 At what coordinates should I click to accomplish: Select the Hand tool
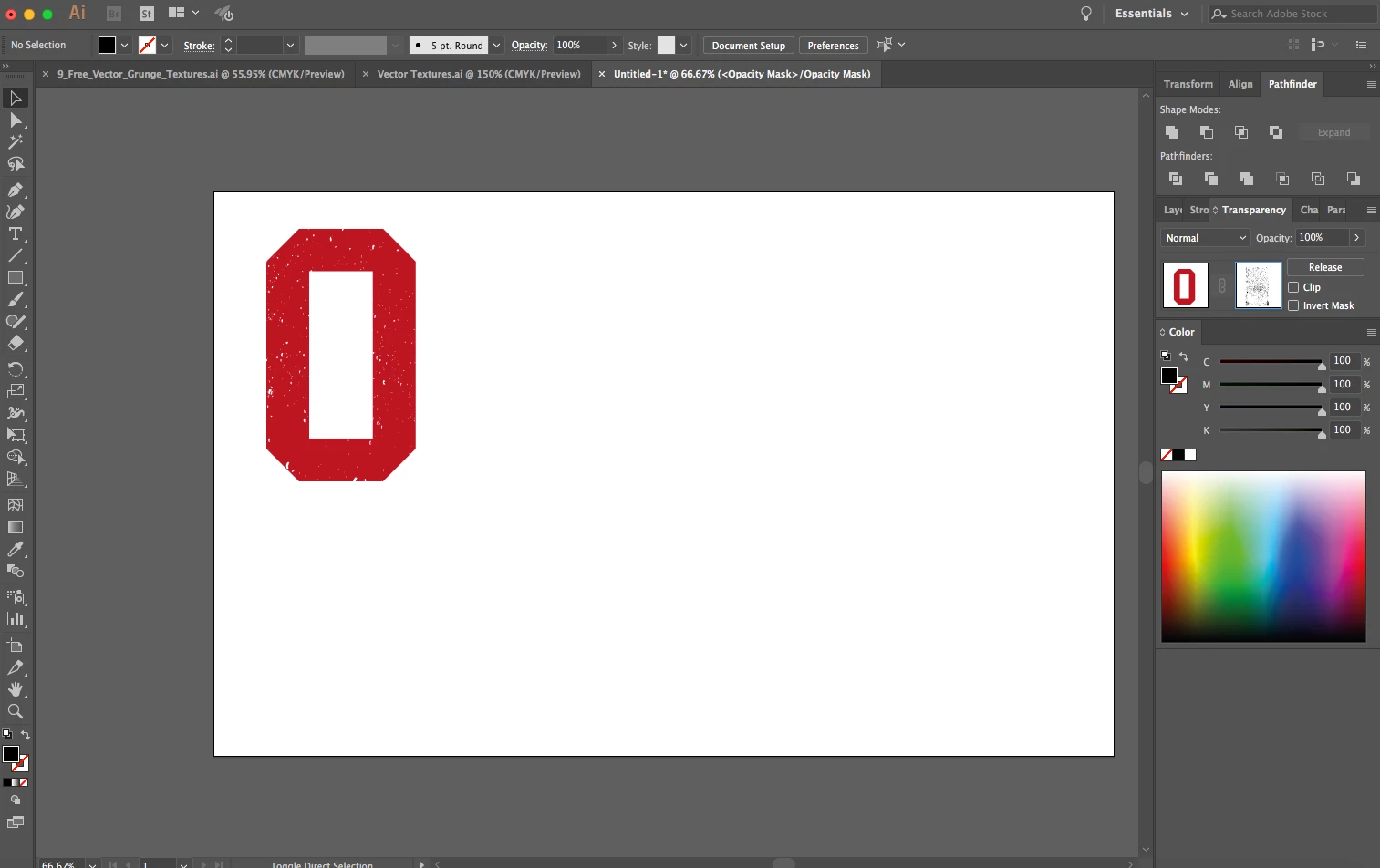pos(16,689)
